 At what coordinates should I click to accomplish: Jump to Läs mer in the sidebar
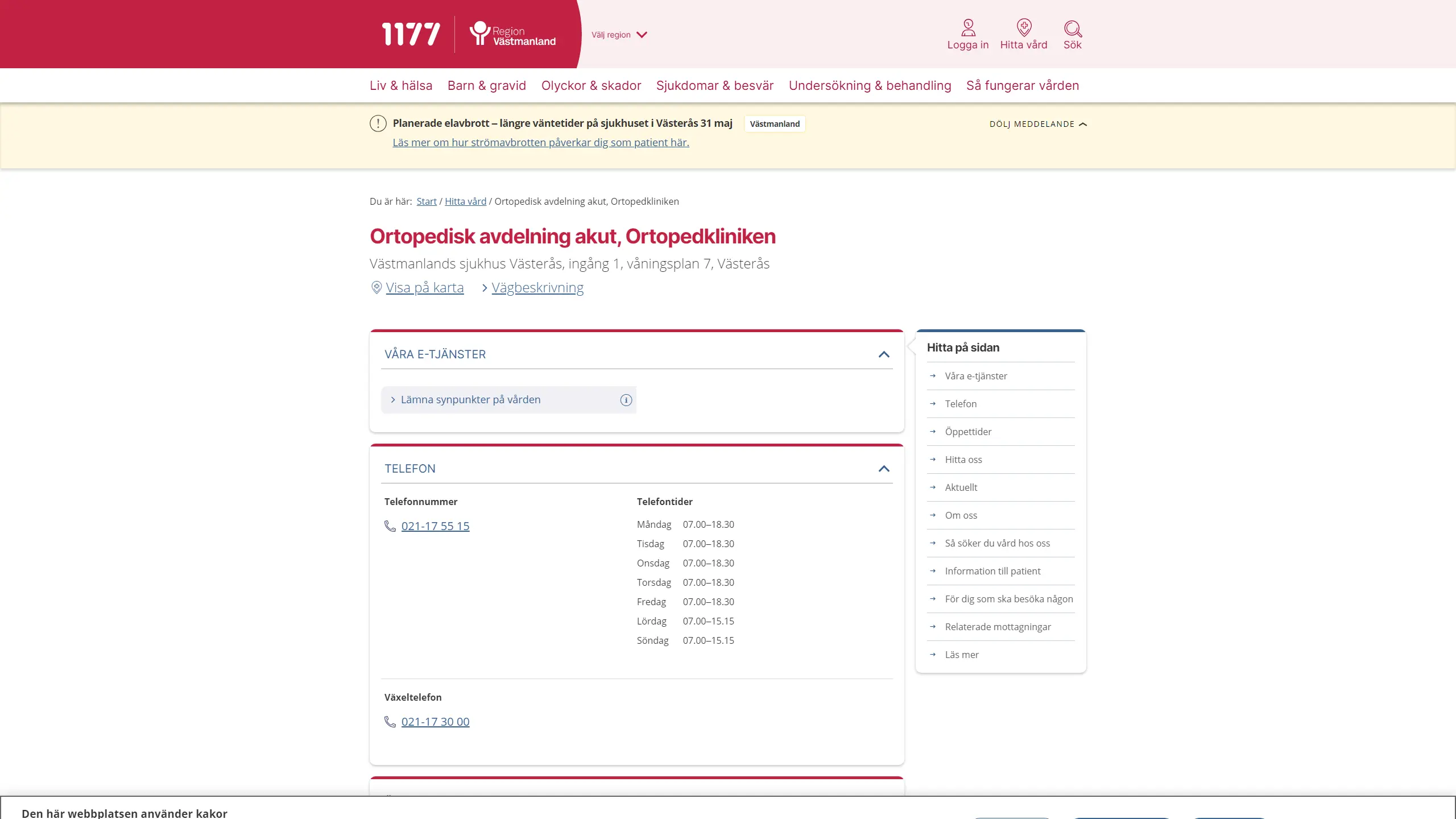pos(962,655)
